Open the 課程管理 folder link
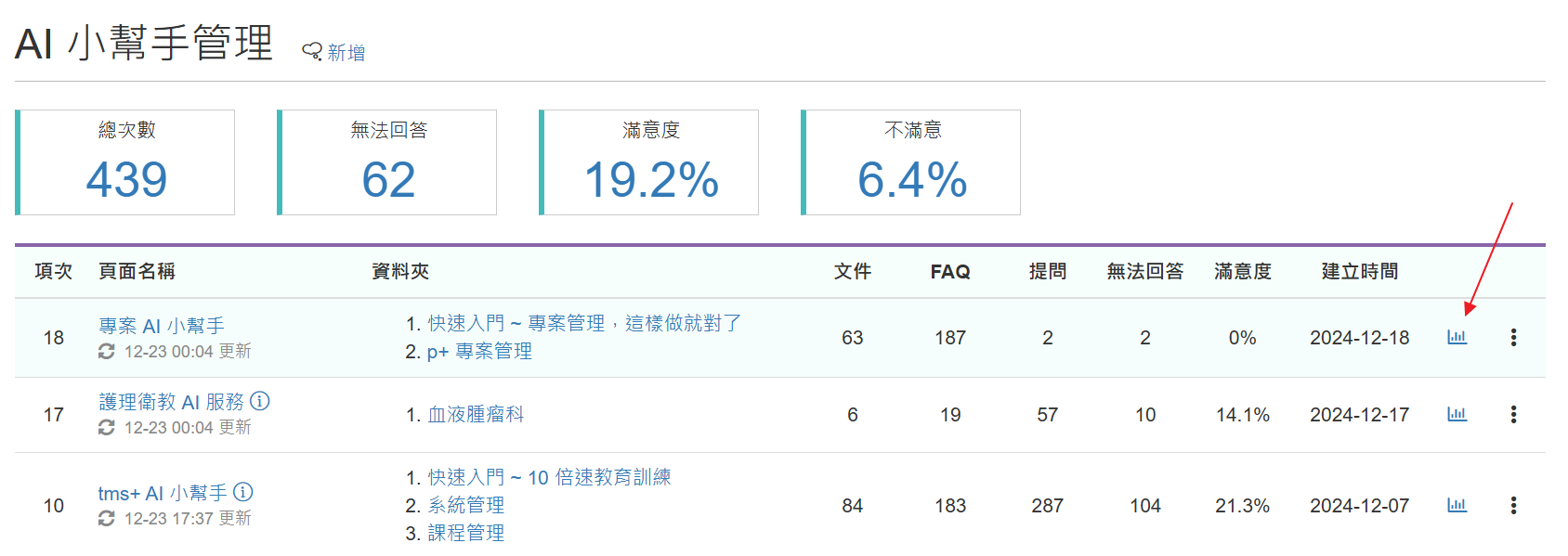This screenshot has height=556, width=1568. click(x=465, y=533)
